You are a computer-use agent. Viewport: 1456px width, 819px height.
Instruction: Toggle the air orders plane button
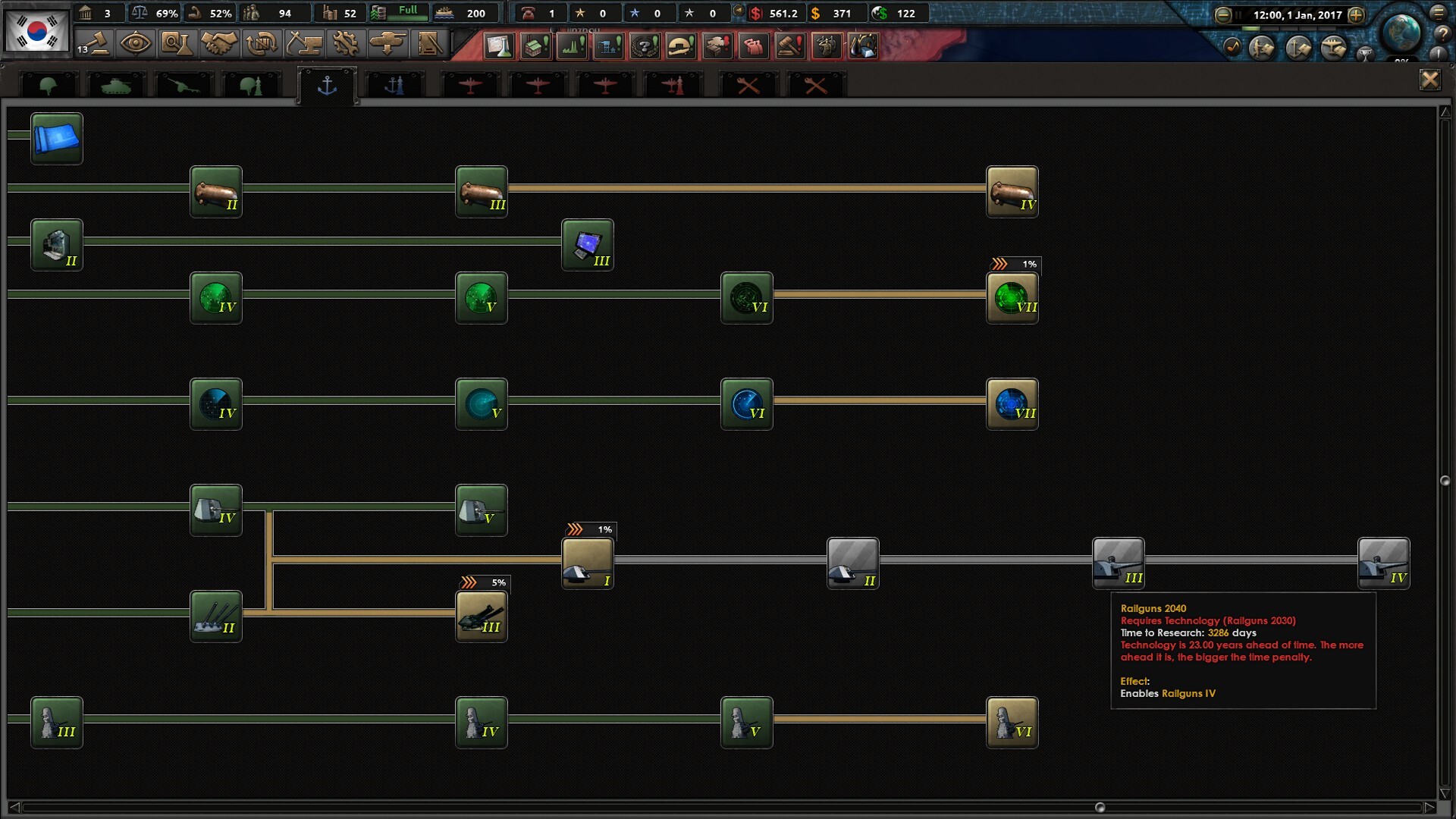(1334, 48)
